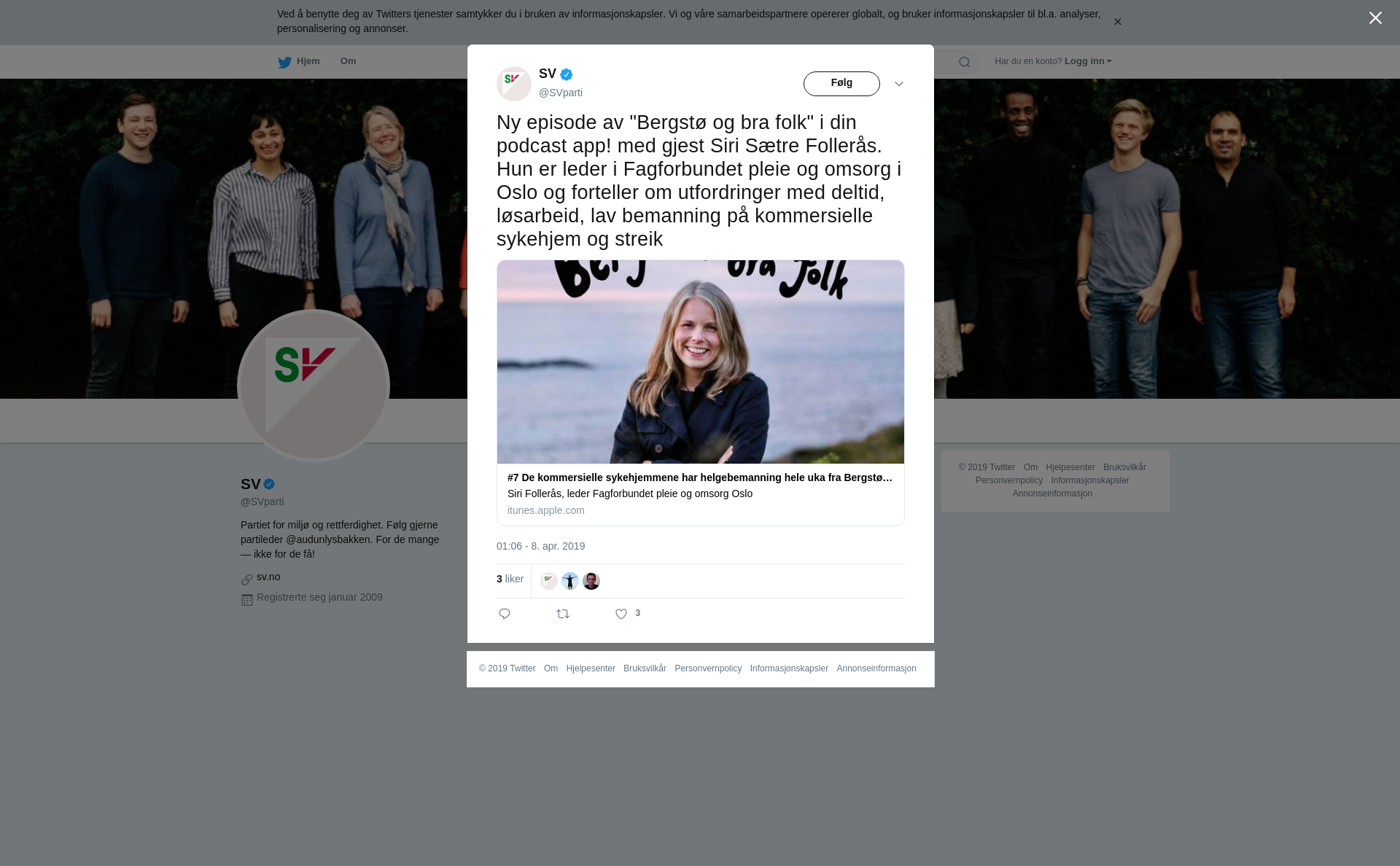Click the like count number 3
The width and height of the screenshot is (1400, 866).
point(638,613)
